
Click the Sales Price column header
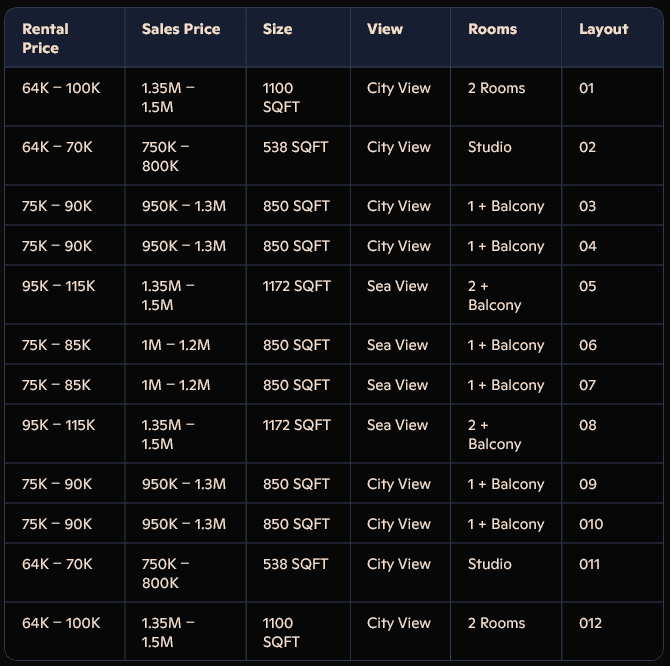181,29
